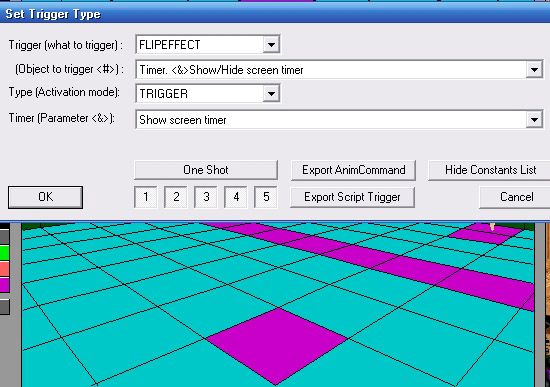Click Export Script Trigger button

point(352,197)
